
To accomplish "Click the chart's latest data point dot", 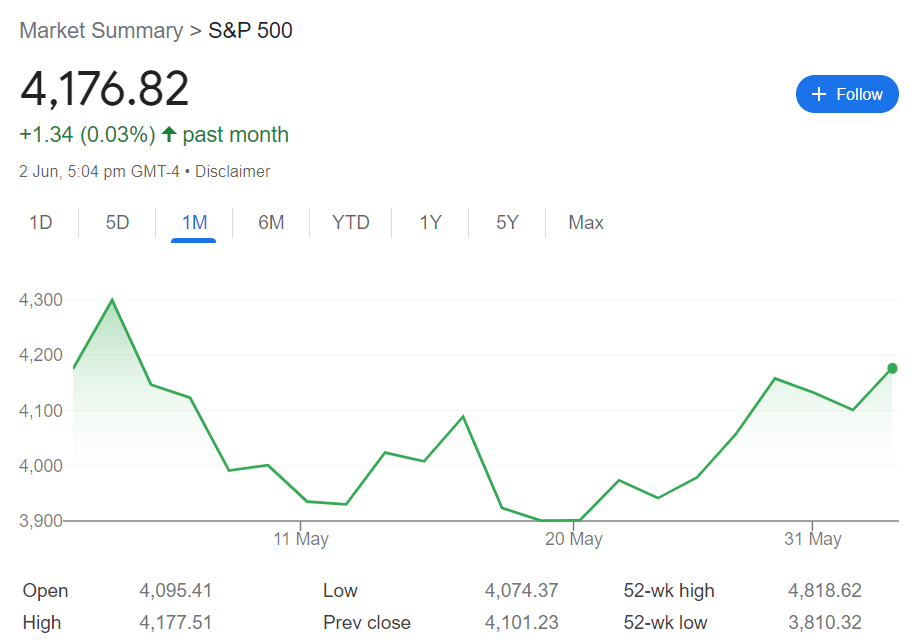I will point(892,368).
